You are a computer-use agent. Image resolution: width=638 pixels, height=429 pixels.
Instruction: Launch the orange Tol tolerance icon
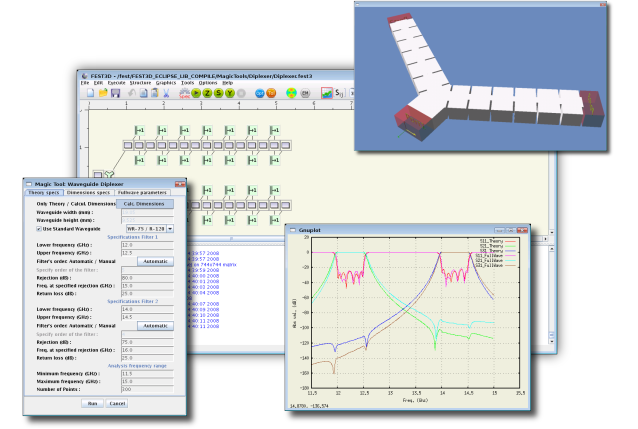coord(271,93)
